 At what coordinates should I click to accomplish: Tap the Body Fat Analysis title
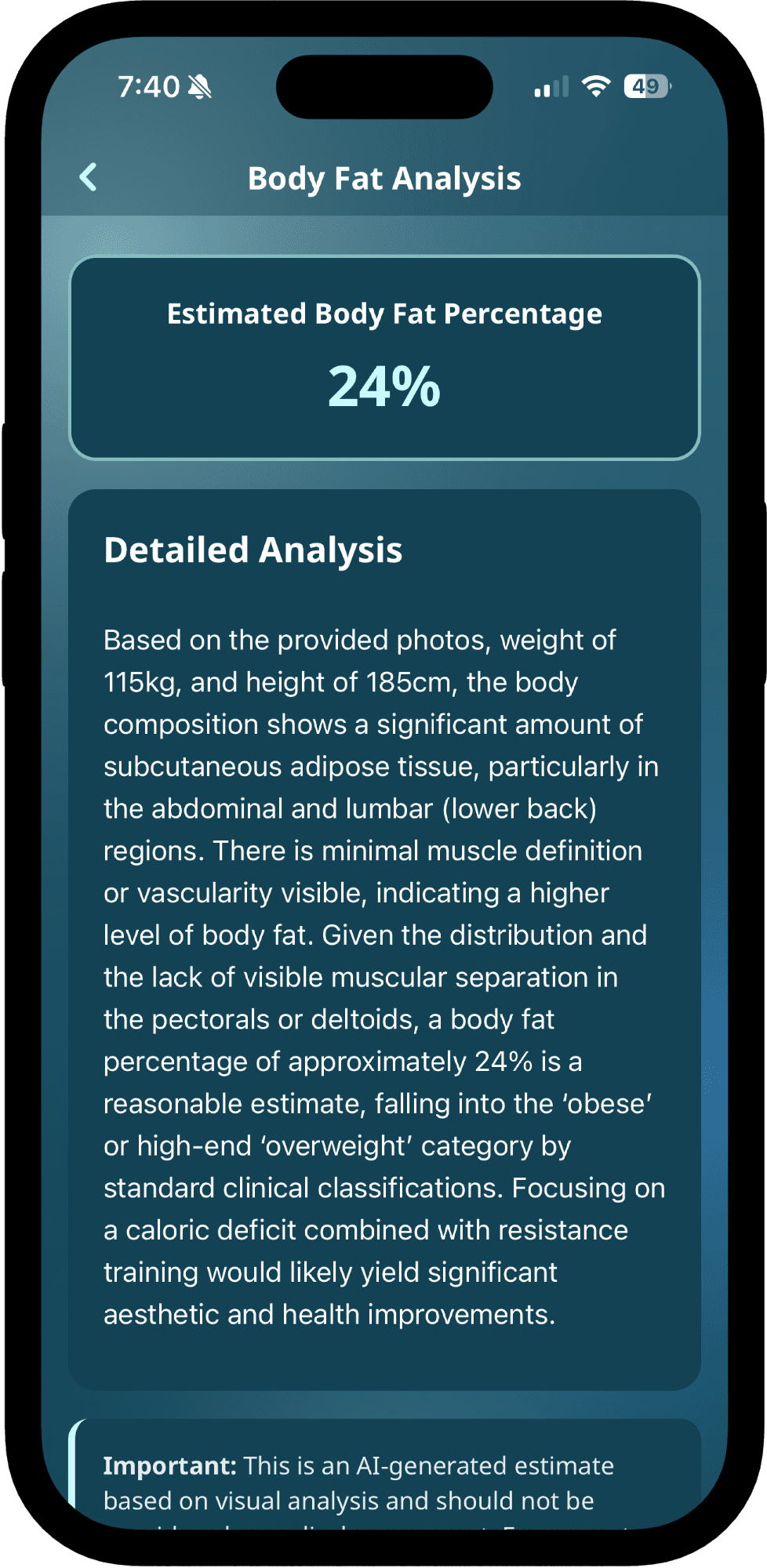tap(384, 179)
